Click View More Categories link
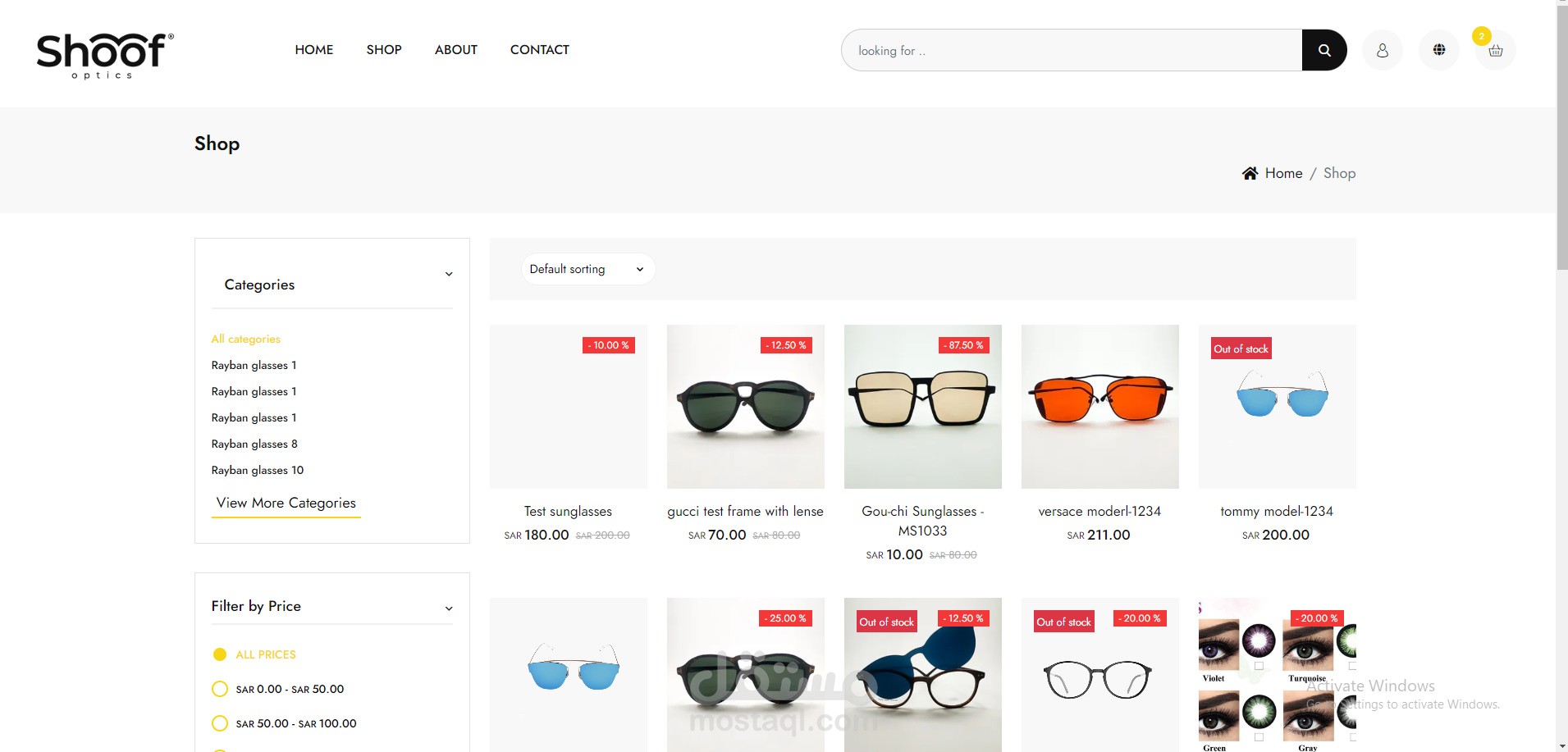Screen dimensions: 1568x752 286,503
